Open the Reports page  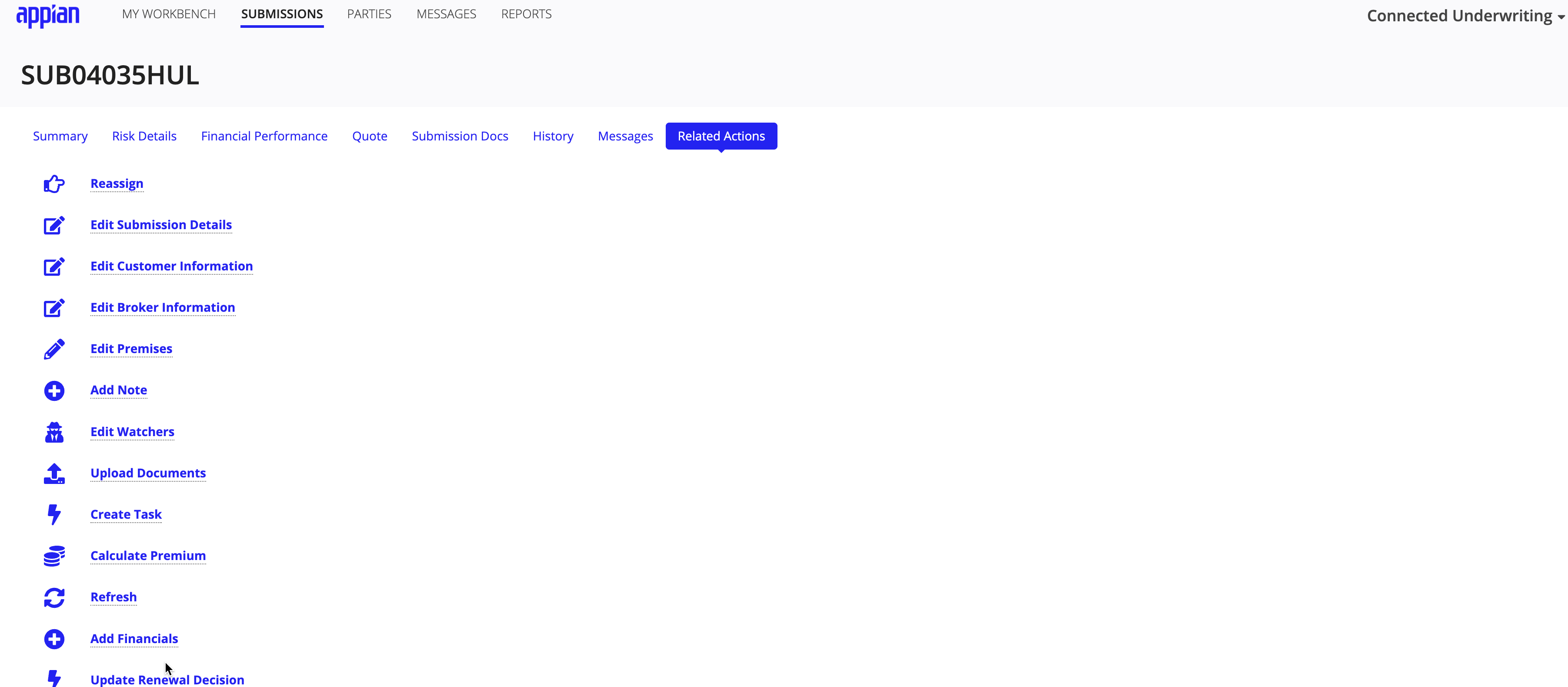[527, 14]
